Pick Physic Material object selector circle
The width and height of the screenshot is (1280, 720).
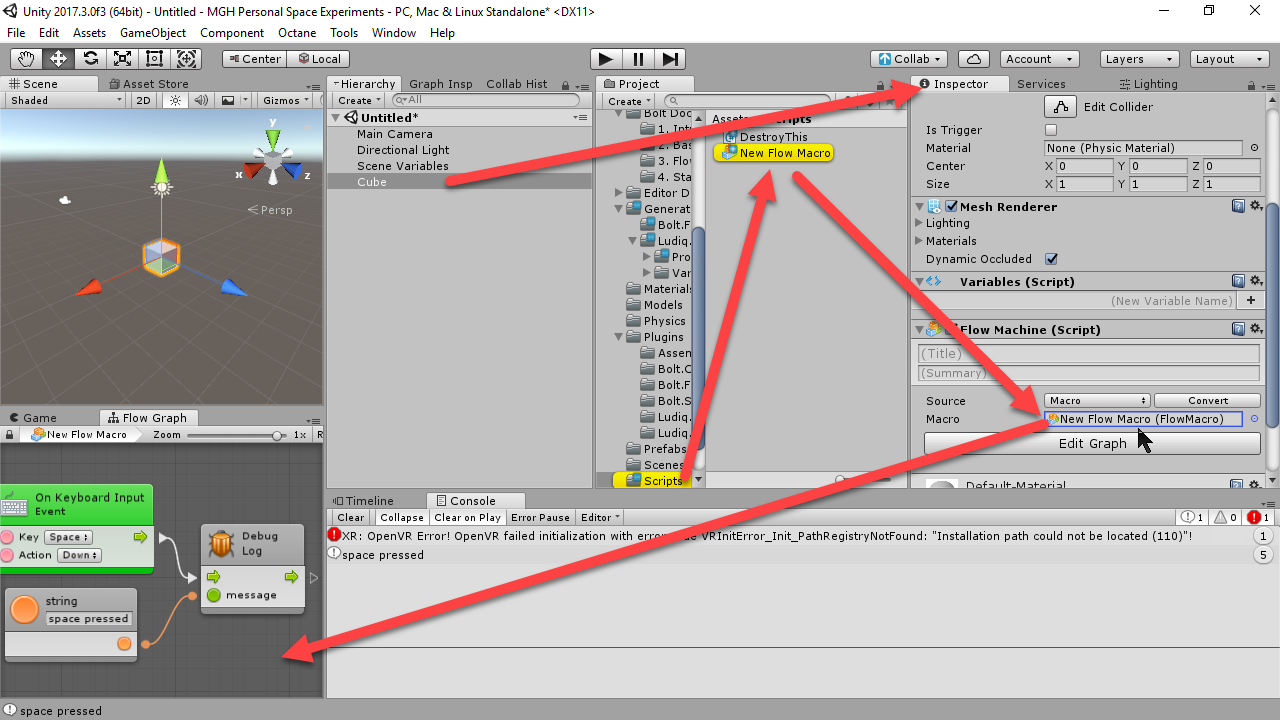pyautogui.click(x=1254, y=148)
